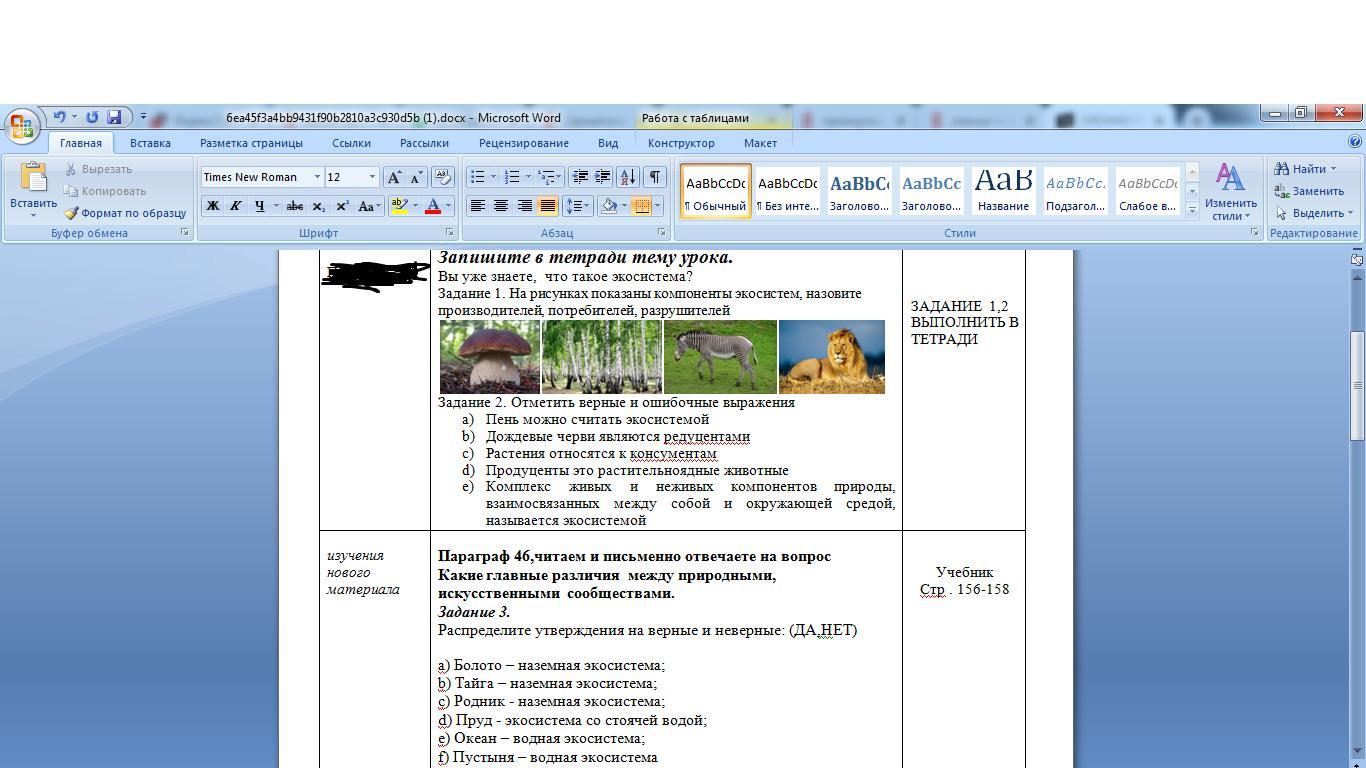1366x768 pixels.
Task: Open the Макет table tools tab
Action: pyautogui.click(x=760, y=143)
